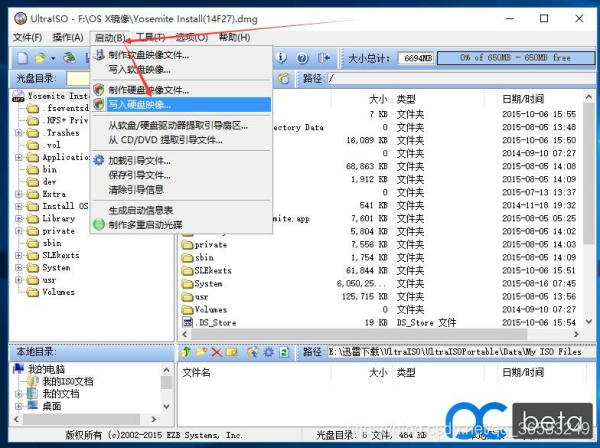Click the Exit door toolbar icon
This screenshot has width=600, height=448.
pos(324,58)
